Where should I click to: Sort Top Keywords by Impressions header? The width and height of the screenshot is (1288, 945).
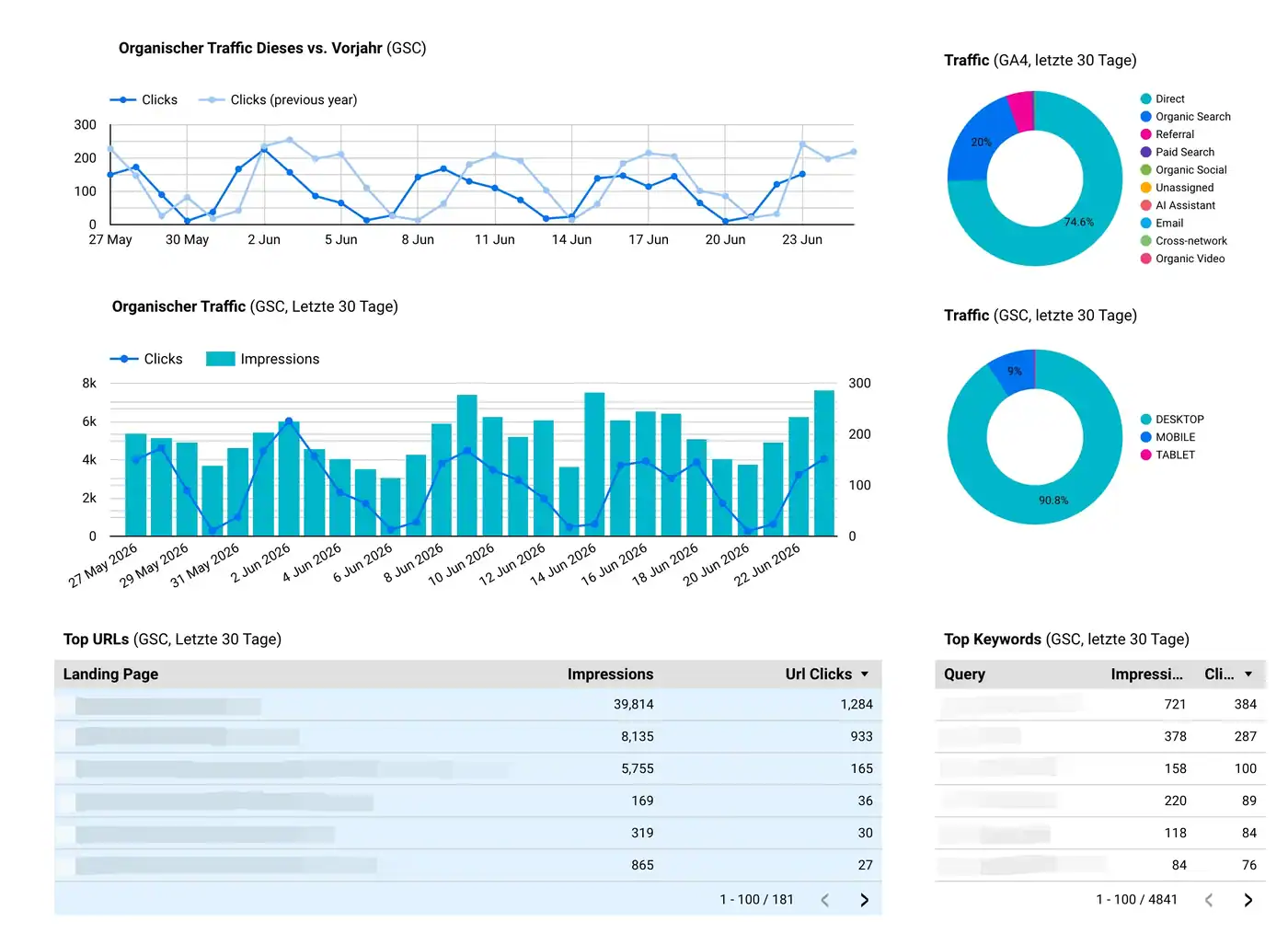1146,674
